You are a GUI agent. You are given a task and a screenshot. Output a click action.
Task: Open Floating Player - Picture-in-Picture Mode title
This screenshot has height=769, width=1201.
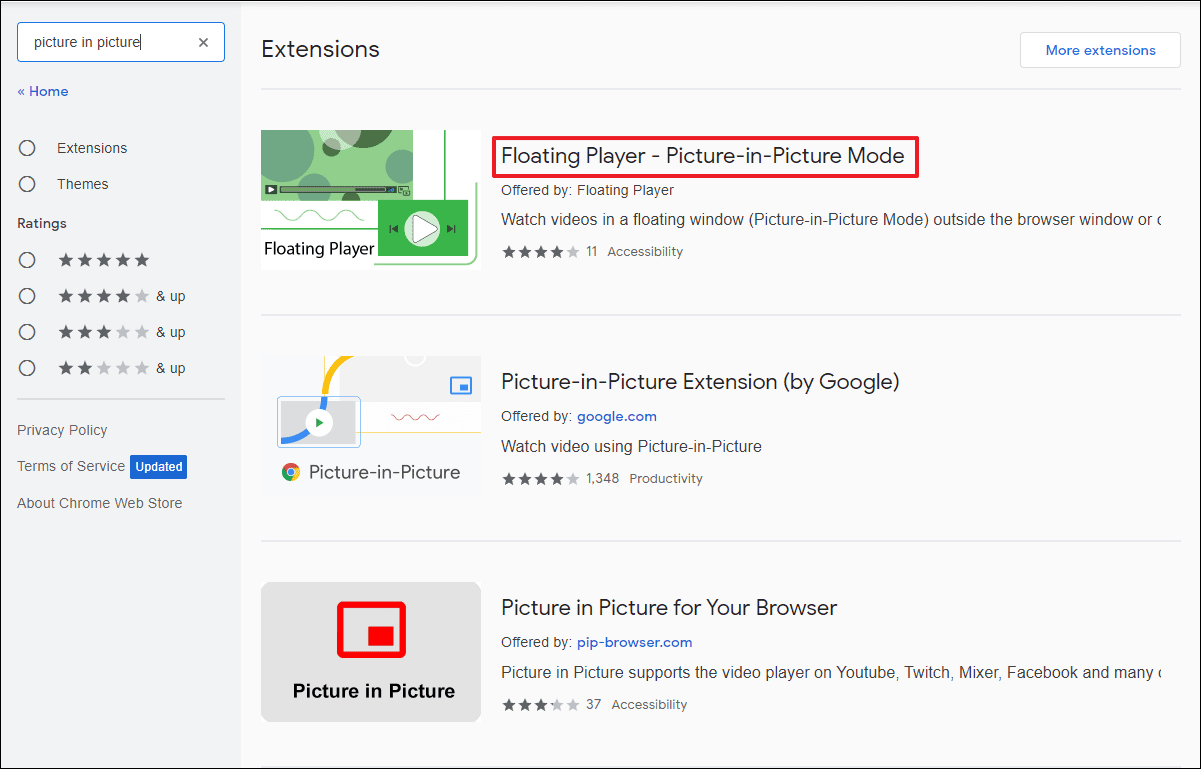[x=703, y=156]
